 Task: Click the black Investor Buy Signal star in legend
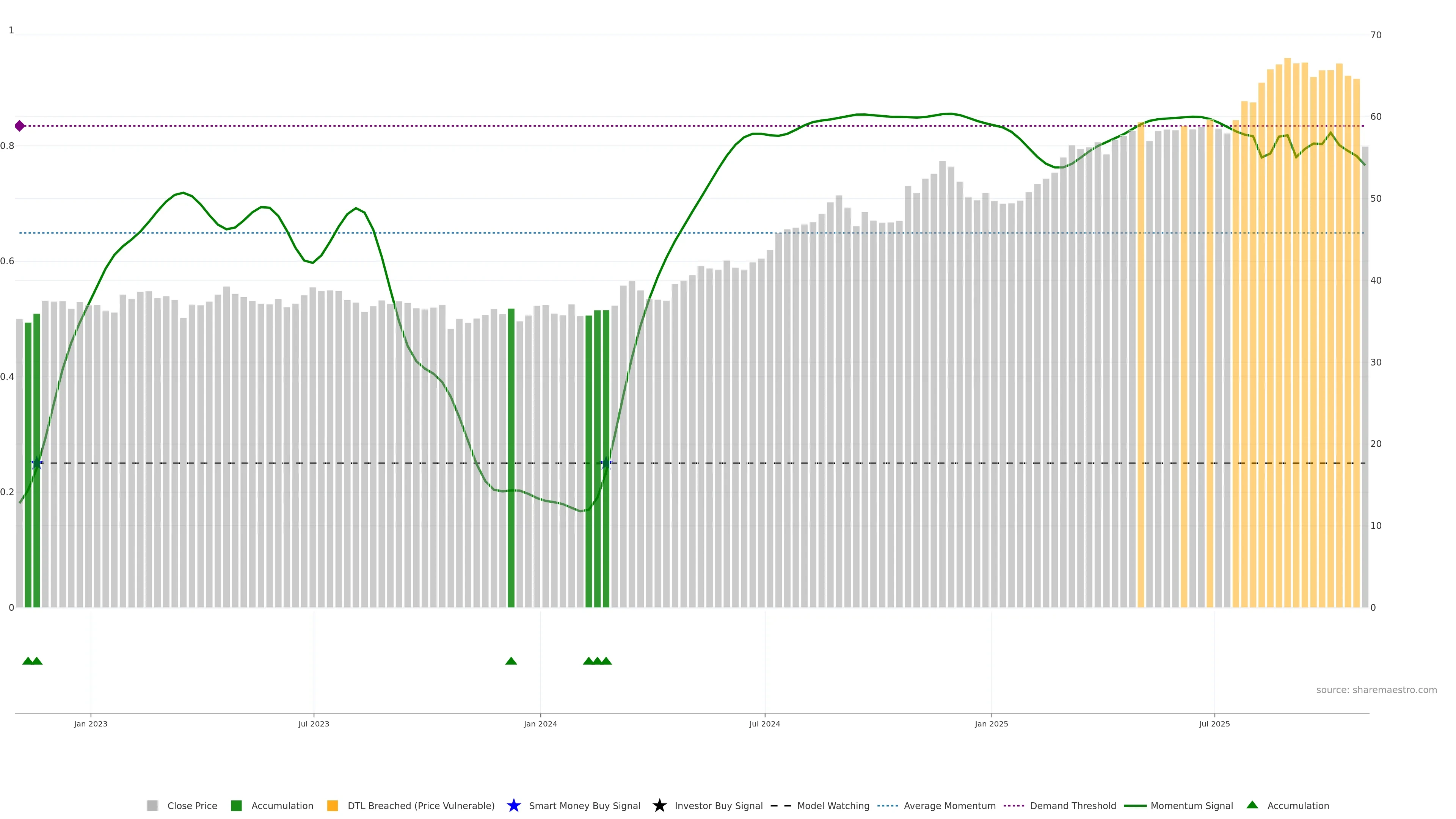[659, 805]
